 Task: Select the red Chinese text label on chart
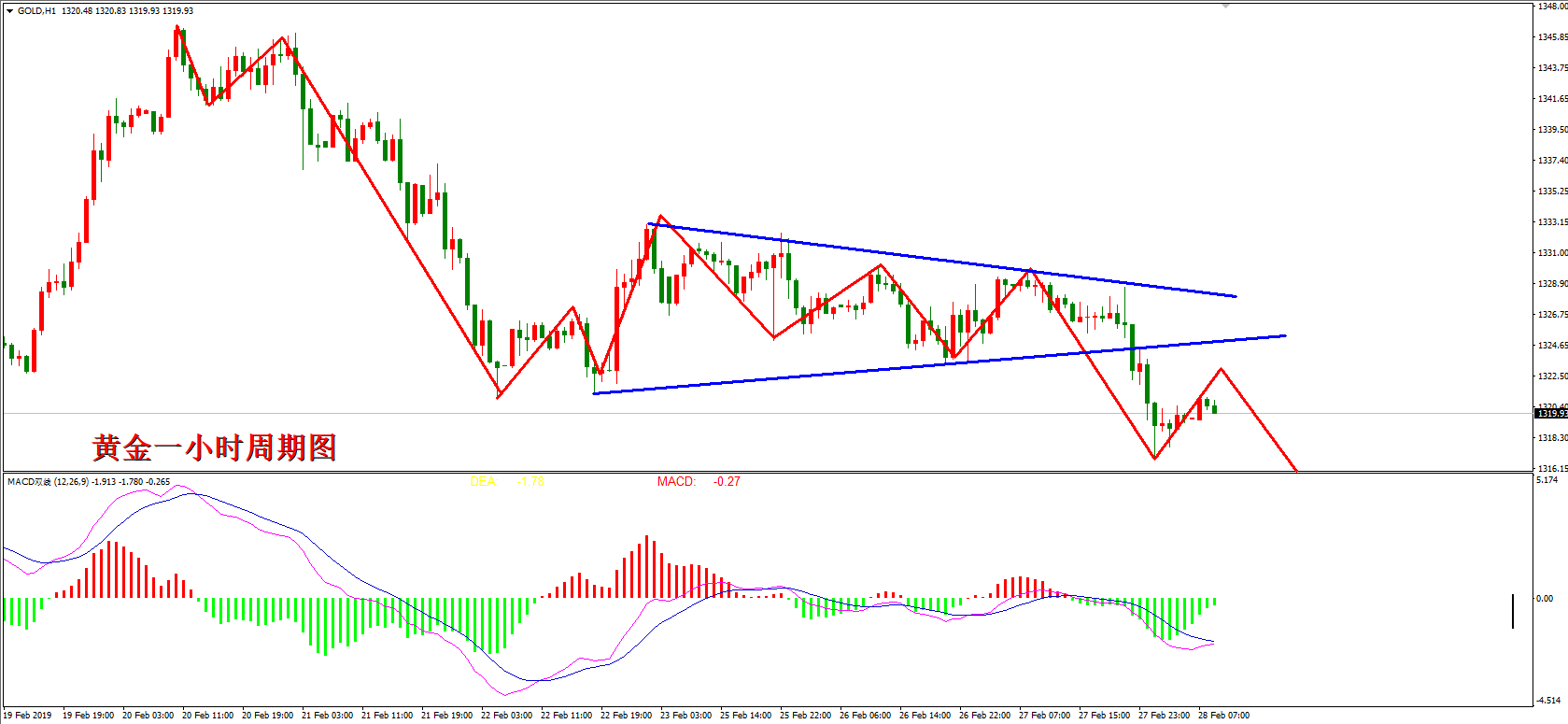[x=214, y=447]
